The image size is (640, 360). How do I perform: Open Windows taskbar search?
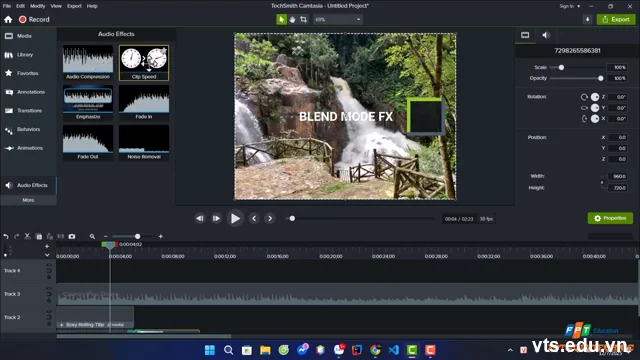pyautogui.click(x=229, y=350)
